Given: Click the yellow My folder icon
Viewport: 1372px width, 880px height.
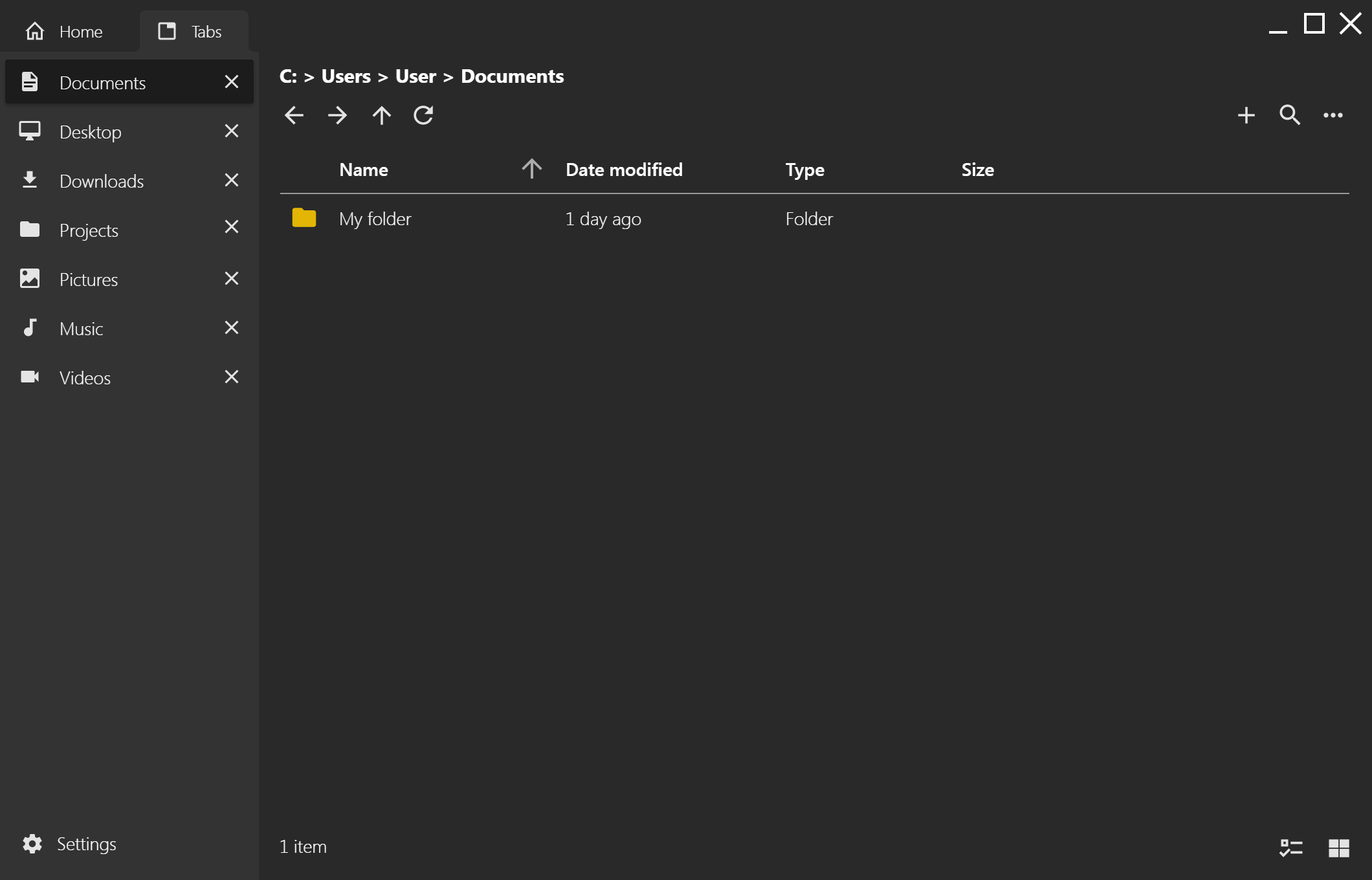Looking at the screenshot, I should (x=304, y=218).
